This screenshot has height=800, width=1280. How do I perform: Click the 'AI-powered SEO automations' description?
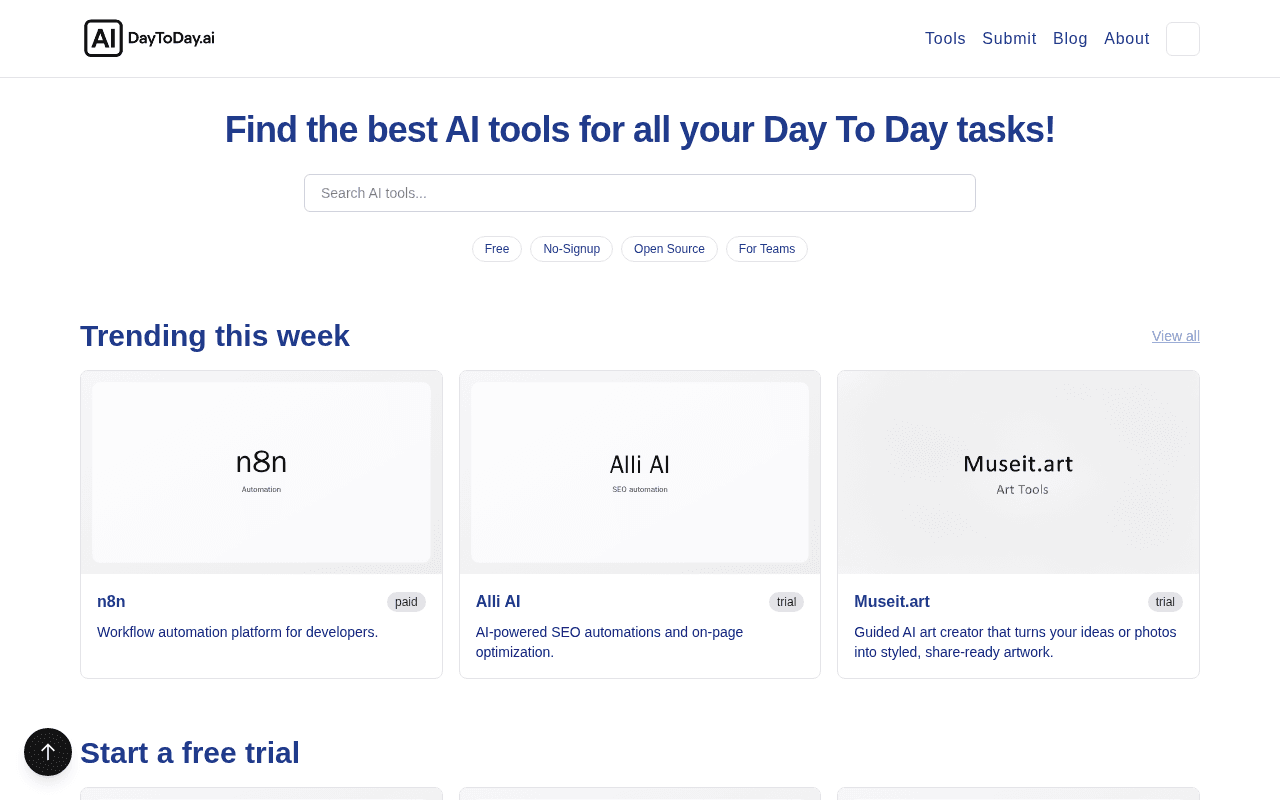pyautogui.click(x=609, y=642)
